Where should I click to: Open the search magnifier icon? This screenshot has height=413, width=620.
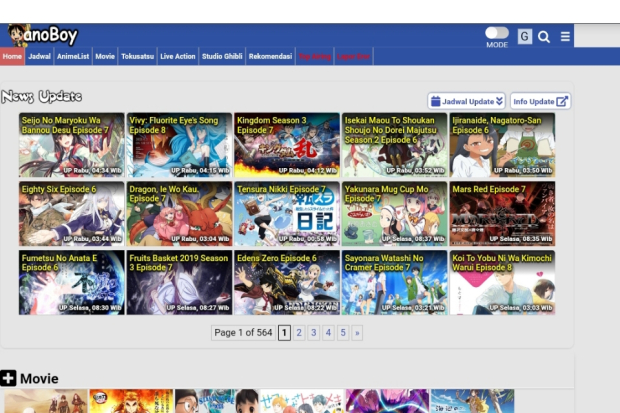544,37
